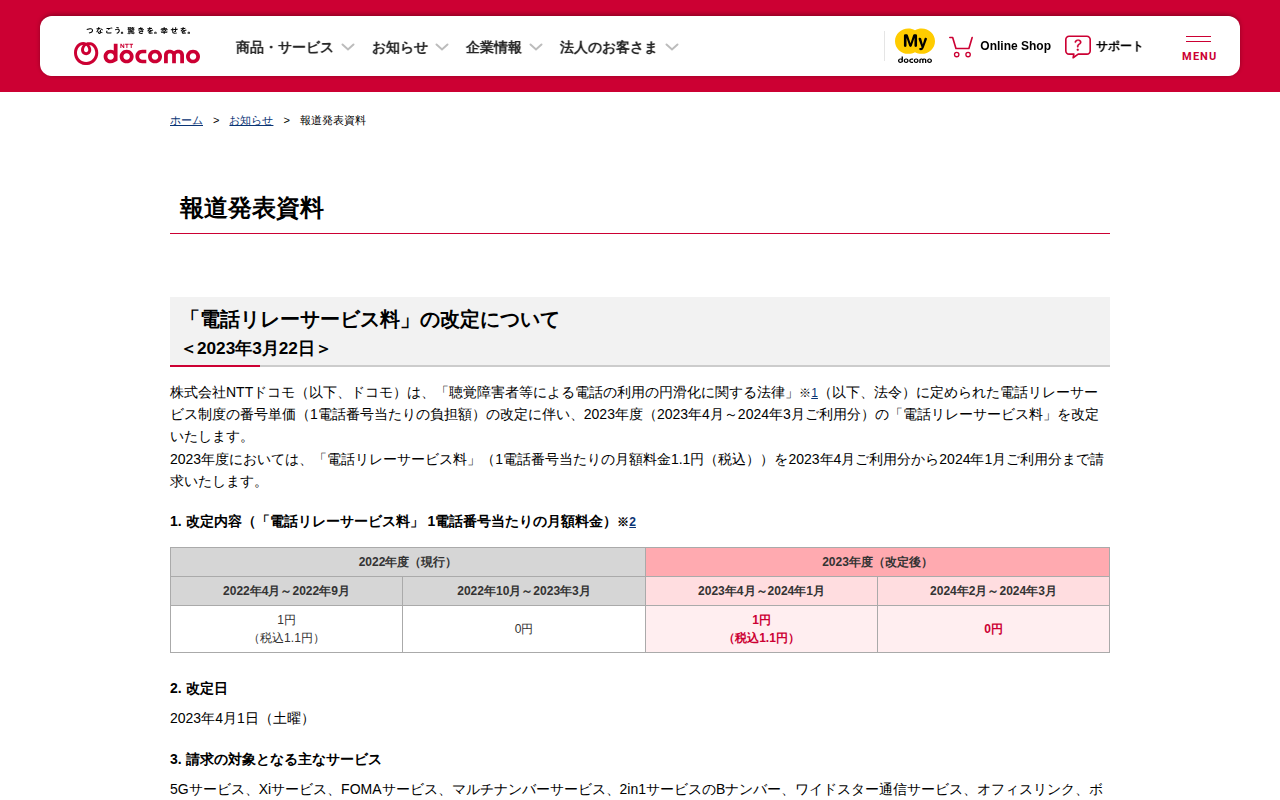
Task: Click the red 0円 table cell
Action: [x=993, y=629]
